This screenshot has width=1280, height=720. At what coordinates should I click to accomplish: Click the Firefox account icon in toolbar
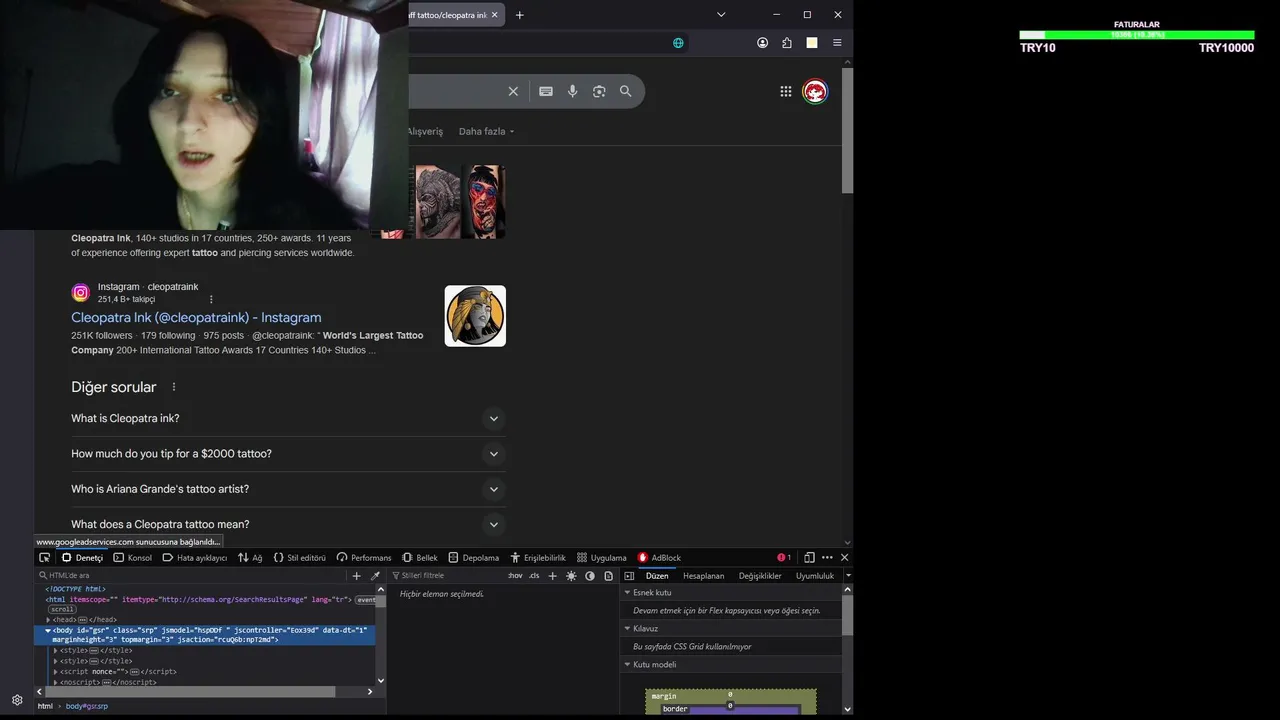coord(763,43)
